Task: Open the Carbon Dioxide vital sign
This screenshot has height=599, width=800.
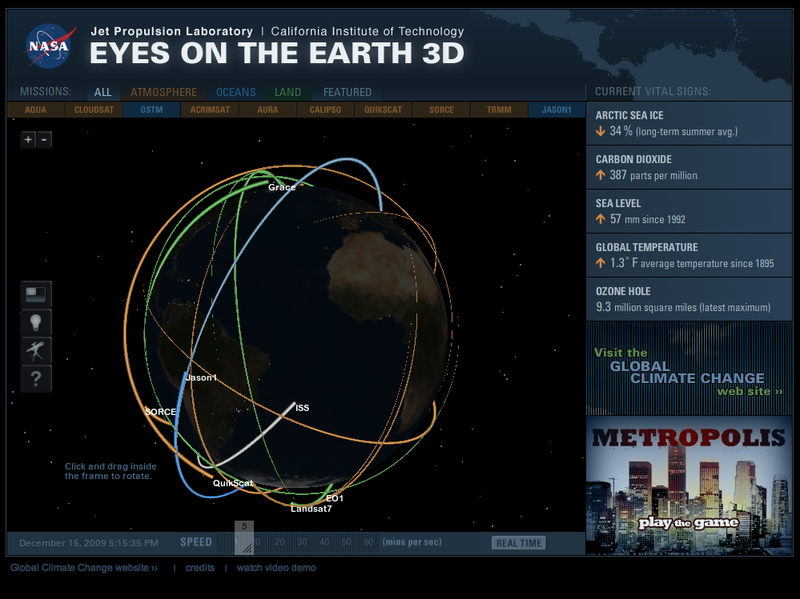Action: (689, 167)
